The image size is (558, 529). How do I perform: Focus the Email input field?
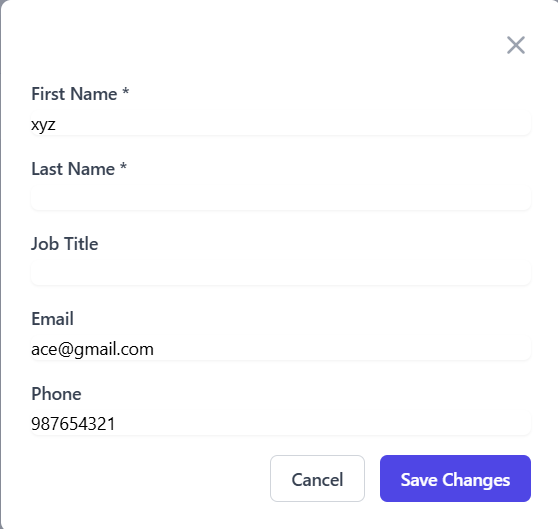coord(281,349)
